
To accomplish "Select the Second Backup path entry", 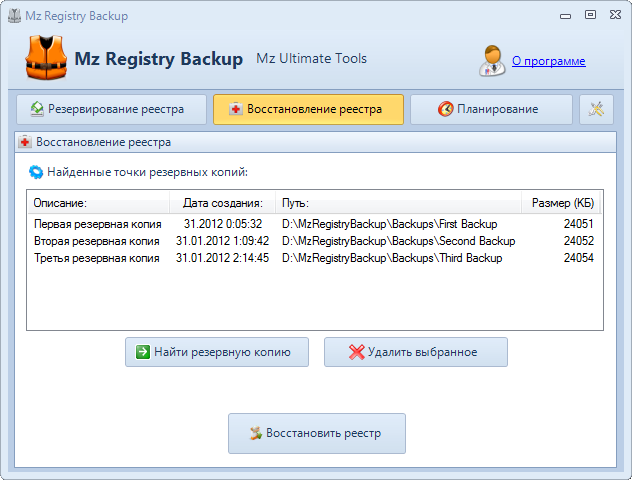I will click(399, 241).
